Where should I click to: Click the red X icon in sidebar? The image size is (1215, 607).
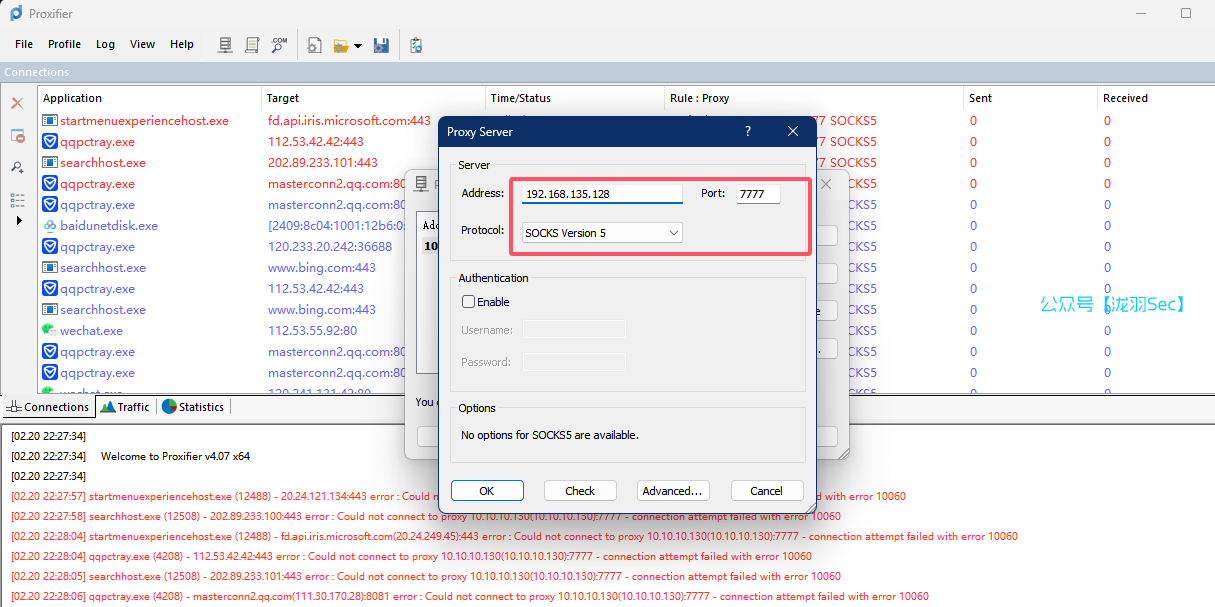(17, 103)
